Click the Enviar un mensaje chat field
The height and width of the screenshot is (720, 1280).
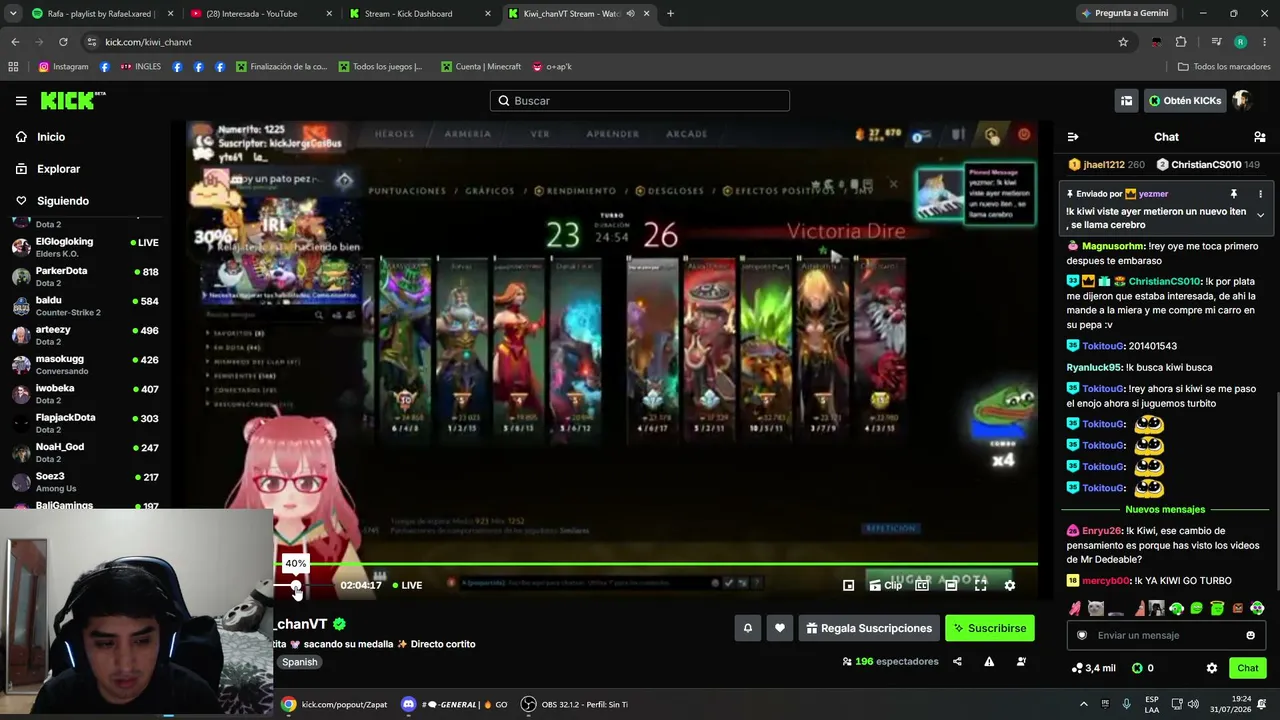point(1165,635)
